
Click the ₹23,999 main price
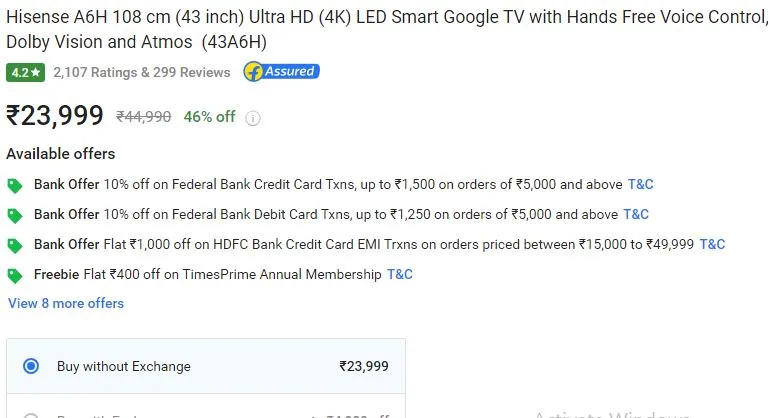(55, 115)
